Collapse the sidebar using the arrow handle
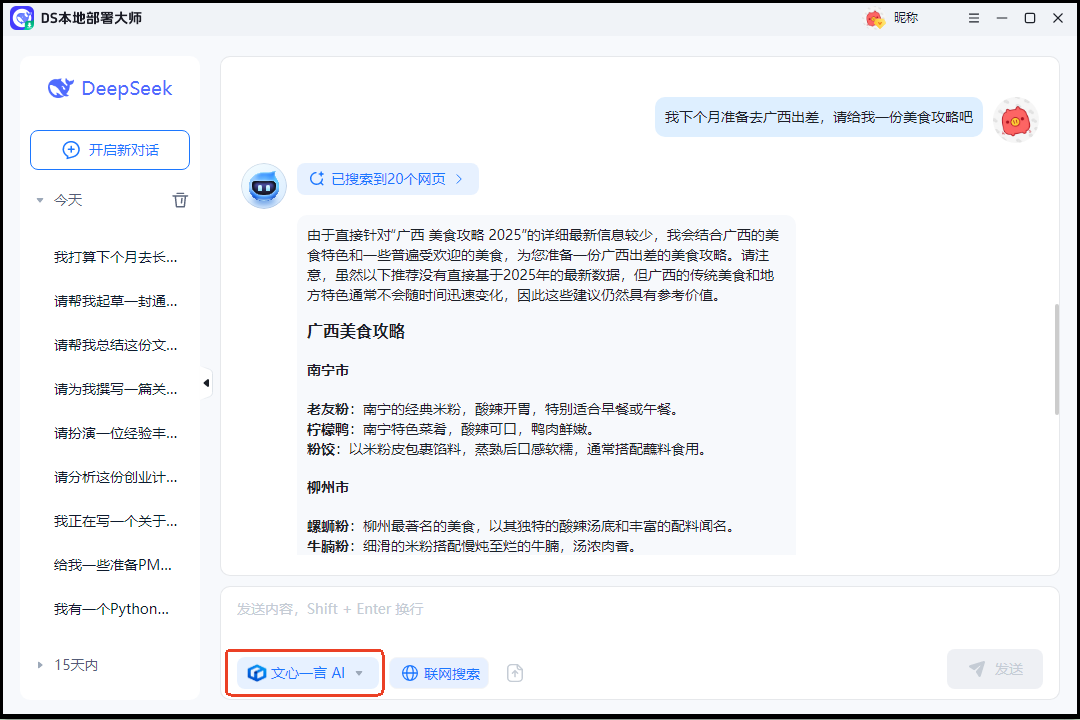Image resolution: width=1080 pixels, height=720 pixels. click(205, 382)
